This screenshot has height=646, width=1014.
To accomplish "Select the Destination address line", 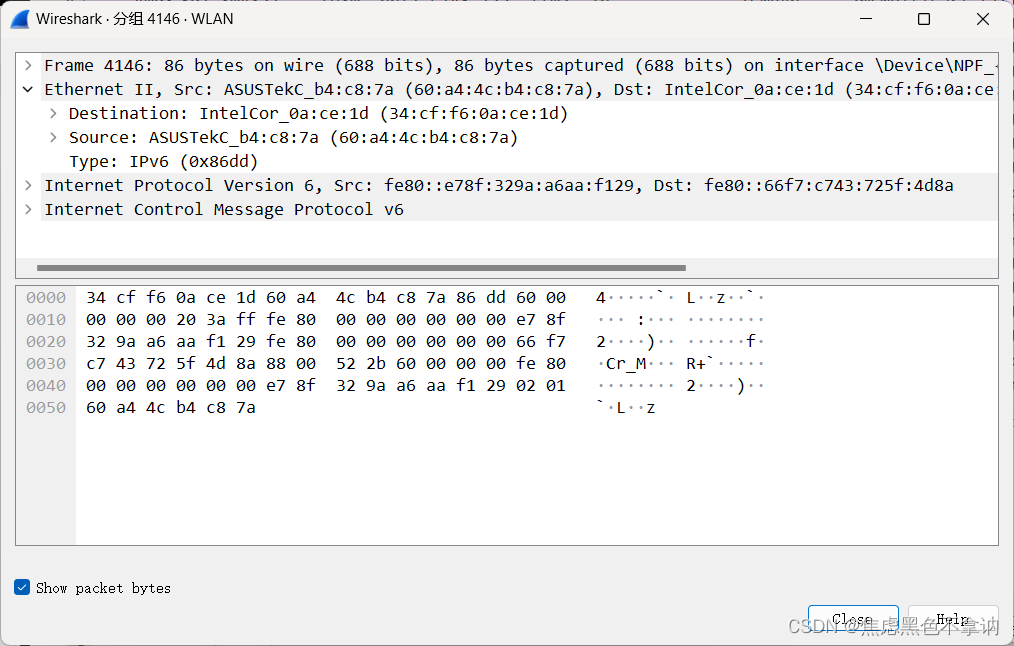I will [x=250, y=113].
